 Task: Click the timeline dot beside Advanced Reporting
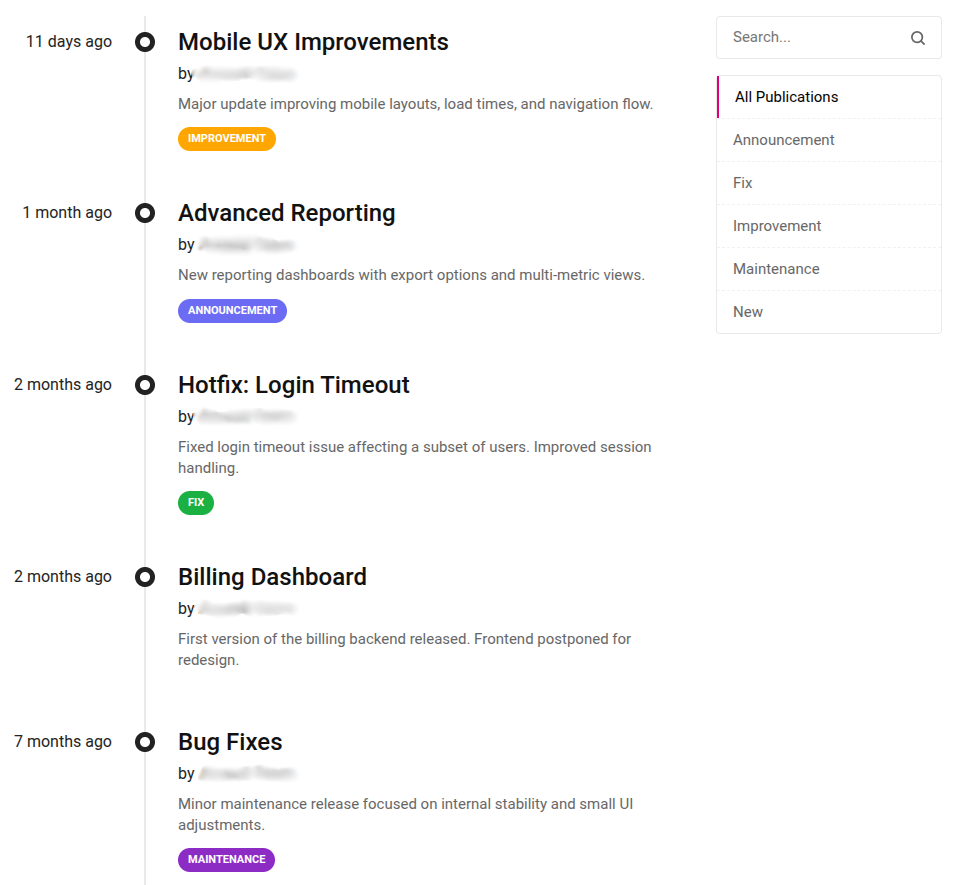[144, 212]
